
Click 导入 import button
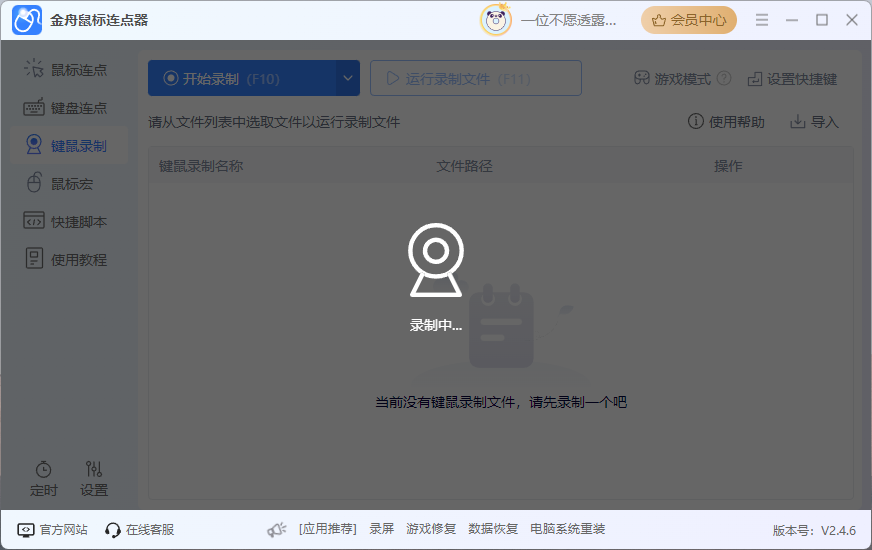point(814,121)
